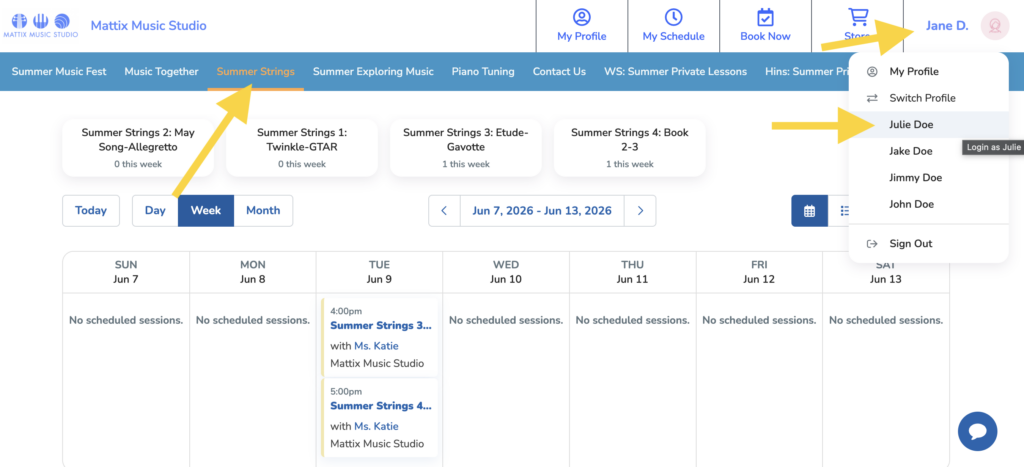Viewport: 1024px width, 467px height.
Task: Open the Piano Tuning tab
Action: [x=483, y=72]
